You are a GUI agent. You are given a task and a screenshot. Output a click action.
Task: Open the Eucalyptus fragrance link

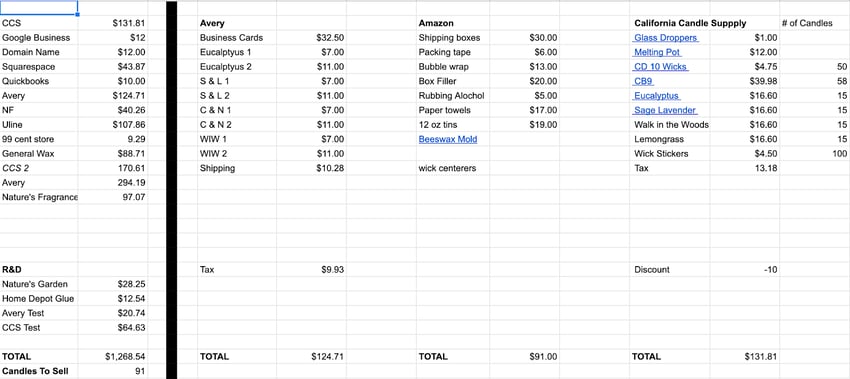[656, 96]
